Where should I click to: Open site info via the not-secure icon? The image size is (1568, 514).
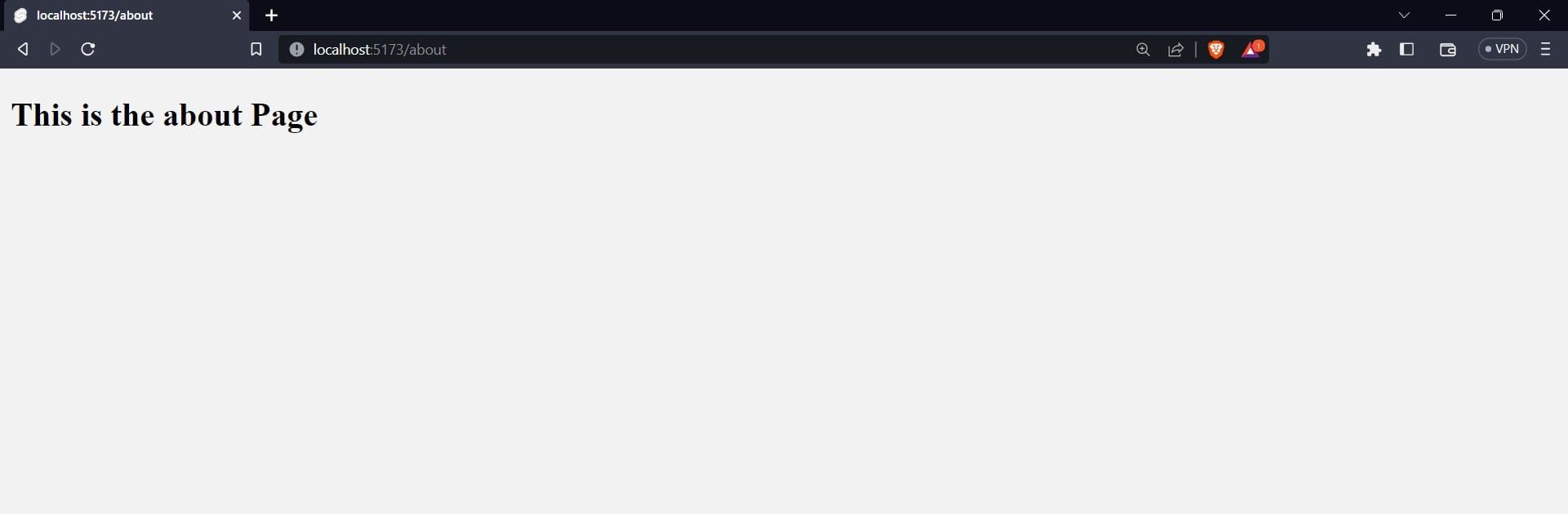[x=296, y=50]
